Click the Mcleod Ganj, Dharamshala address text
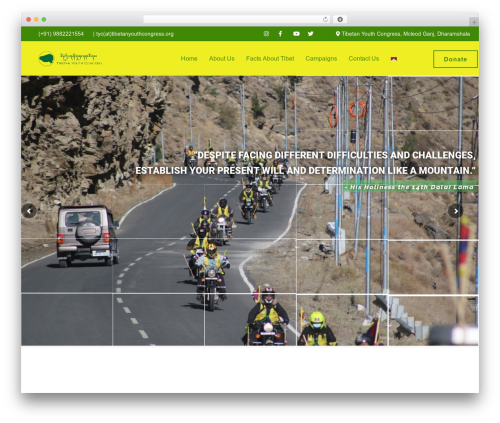500x423 pixels. [406, 34]
